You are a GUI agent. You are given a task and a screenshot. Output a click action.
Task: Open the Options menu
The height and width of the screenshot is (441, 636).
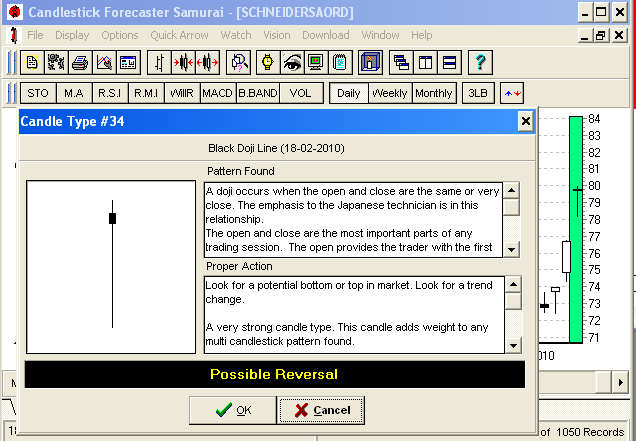(x=120, y=35)
